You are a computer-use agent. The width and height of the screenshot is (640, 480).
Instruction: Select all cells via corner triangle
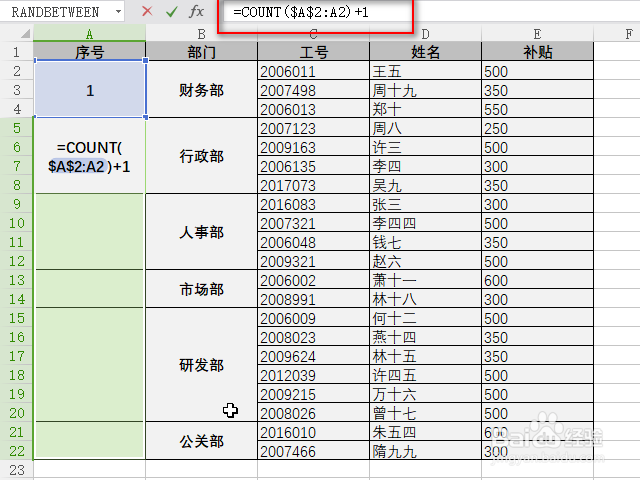click(25, 33)
